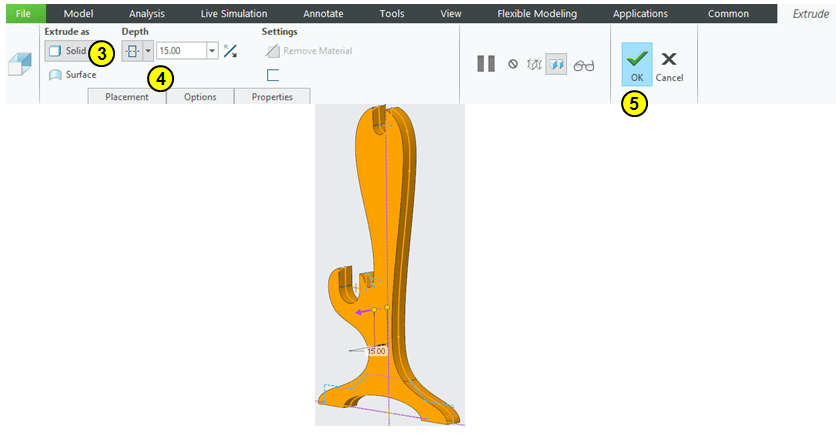Viewport: 836px width, 436px height.
Task: Cancel the extrude feature
Action: pyautogui.click(x=669, y=65)
